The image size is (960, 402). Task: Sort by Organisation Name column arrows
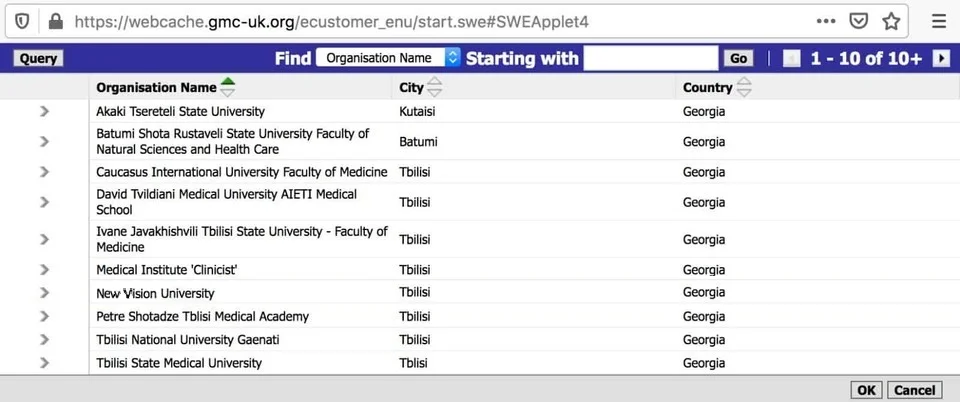coord(228,87)
